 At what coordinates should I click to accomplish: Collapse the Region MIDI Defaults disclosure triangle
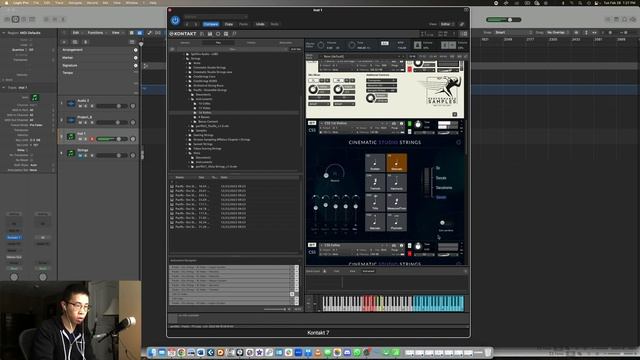pyautogui.click(x=4, y=33)
